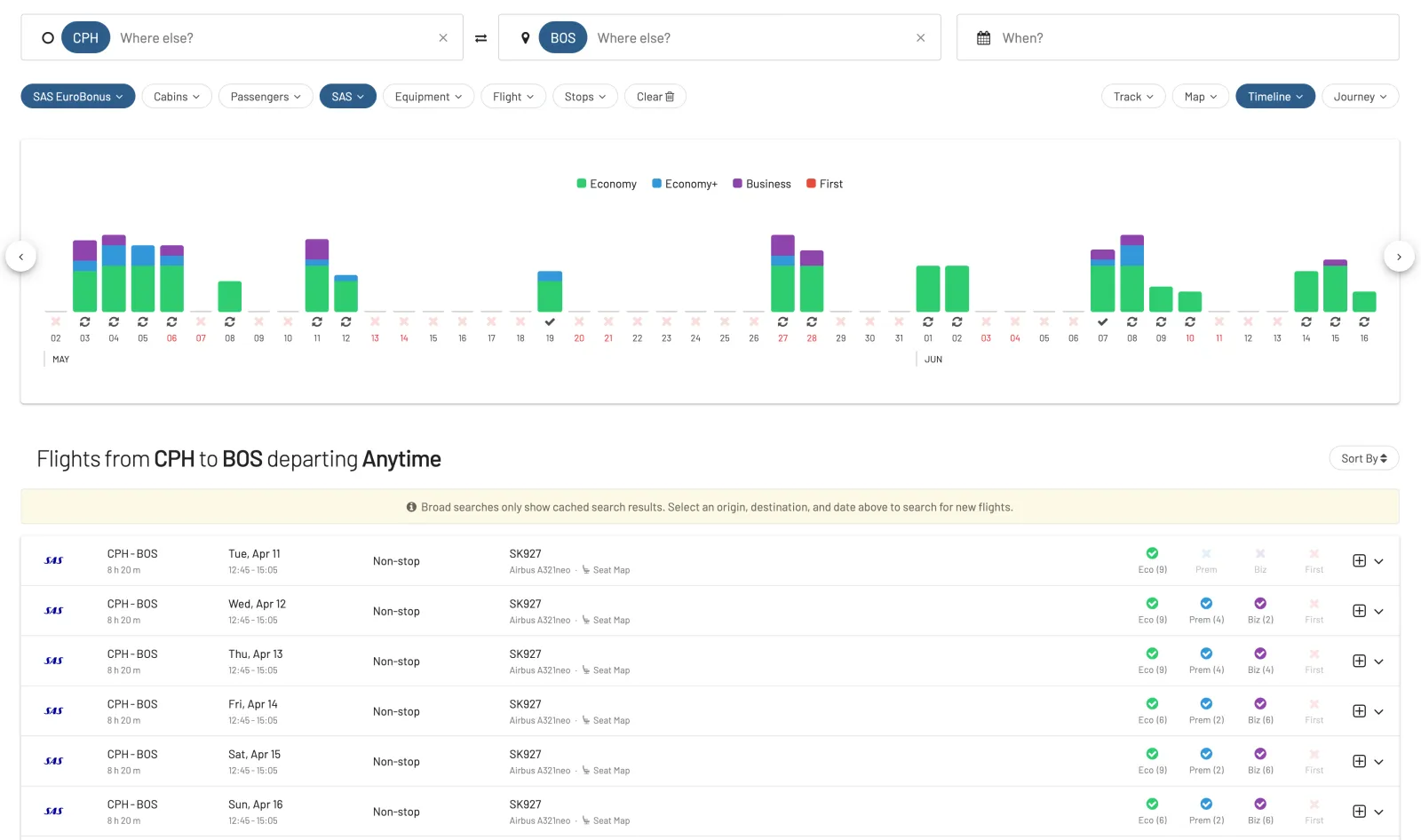Open Seat Map for Tue, Apr 11 flight

pos(606,570)
